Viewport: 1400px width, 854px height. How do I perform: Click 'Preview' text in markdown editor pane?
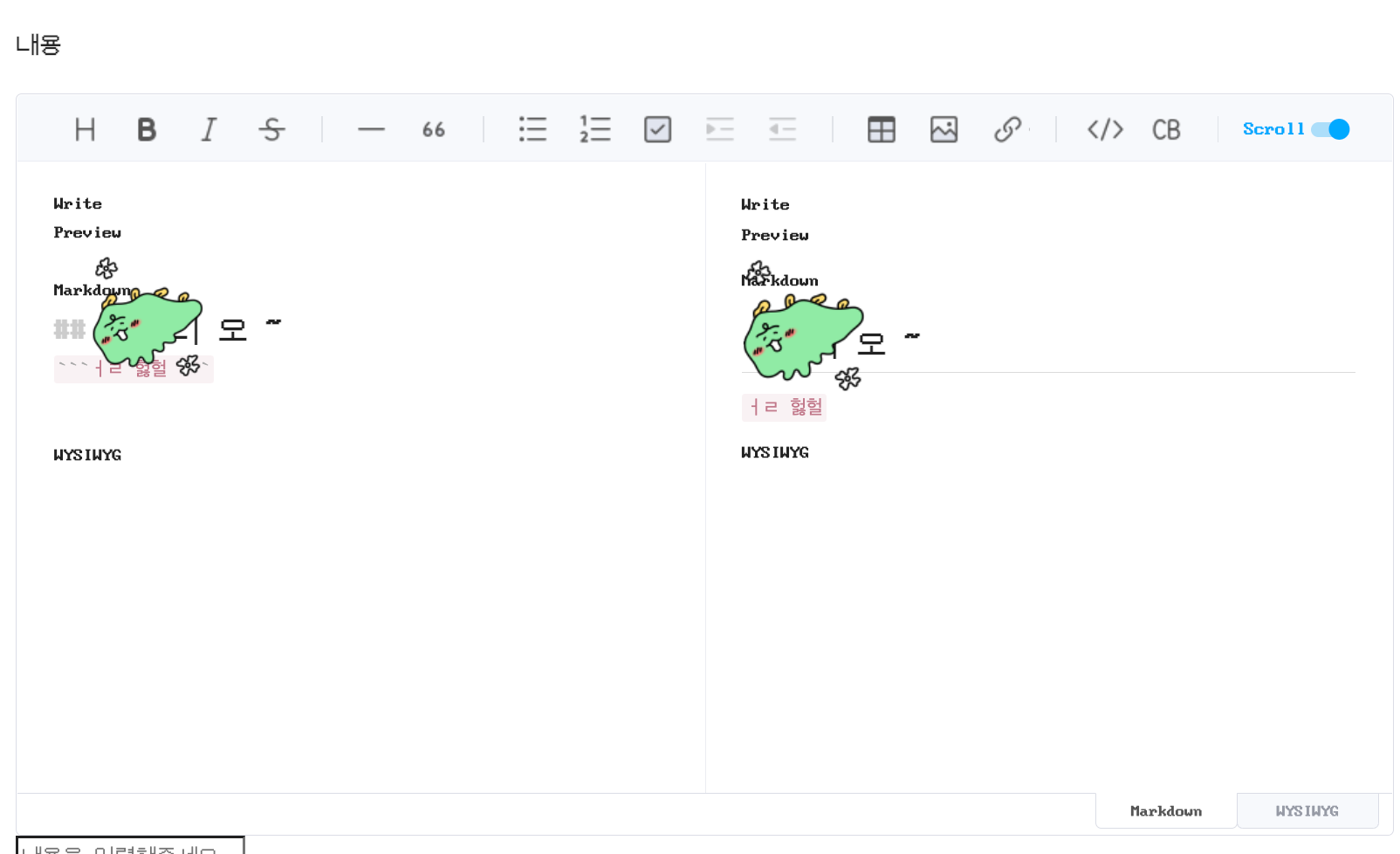tap(87, 232)
